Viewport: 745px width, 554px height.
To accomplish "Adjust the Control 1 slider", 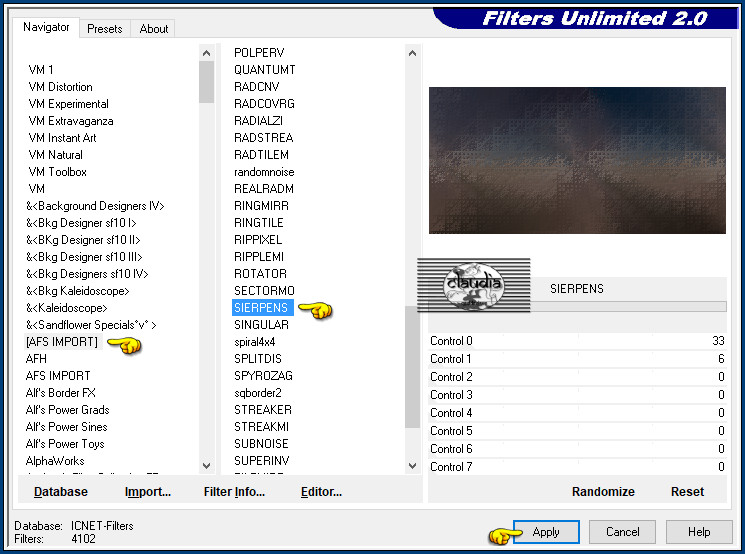I will point(577,359).
